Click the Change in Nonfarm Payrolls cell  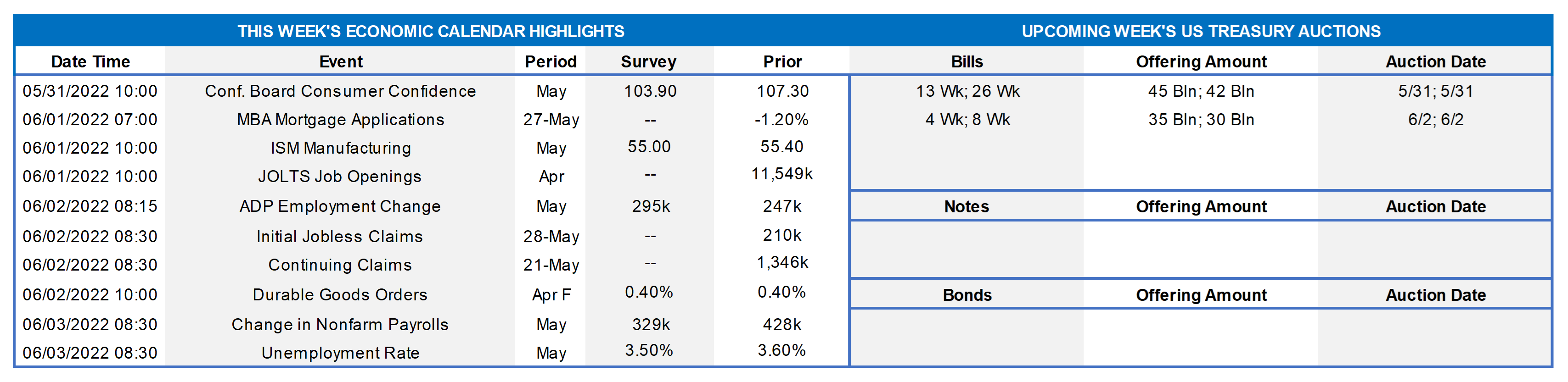pyautogui.click(x=340, y=324)
